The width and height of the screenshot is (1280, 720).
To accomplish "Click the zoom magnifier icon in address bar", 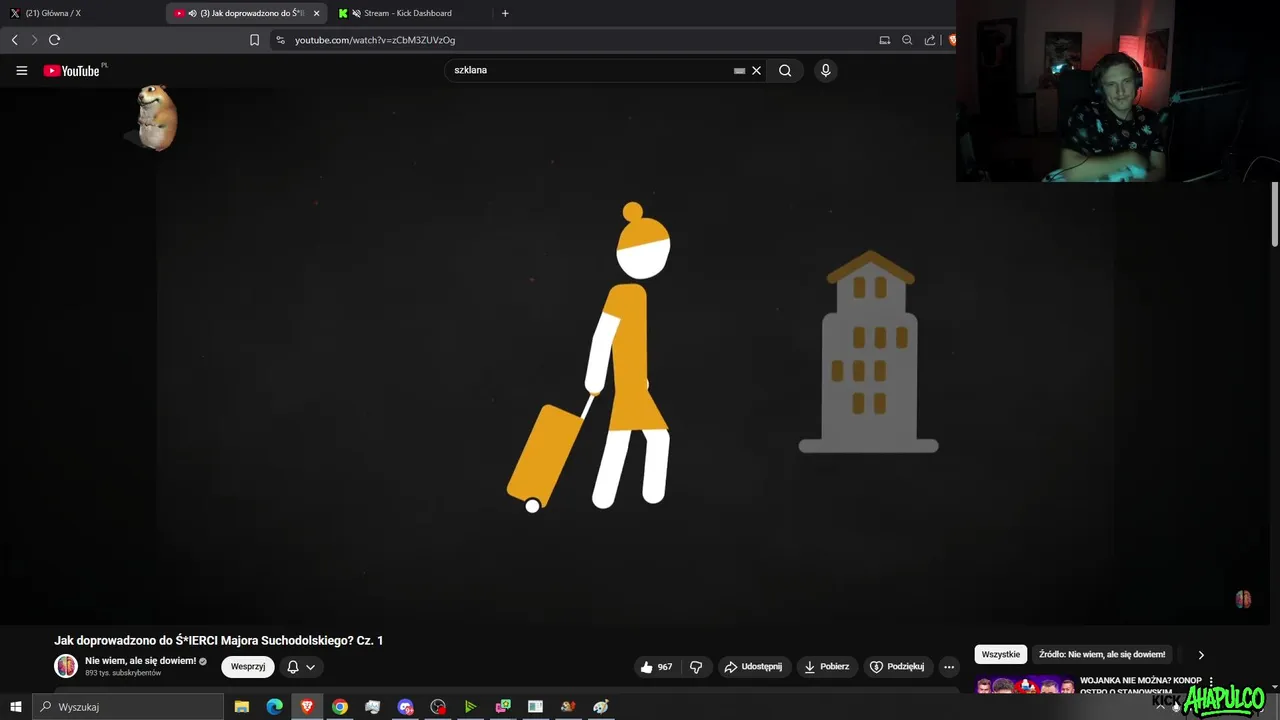I will tap(907, 40).
